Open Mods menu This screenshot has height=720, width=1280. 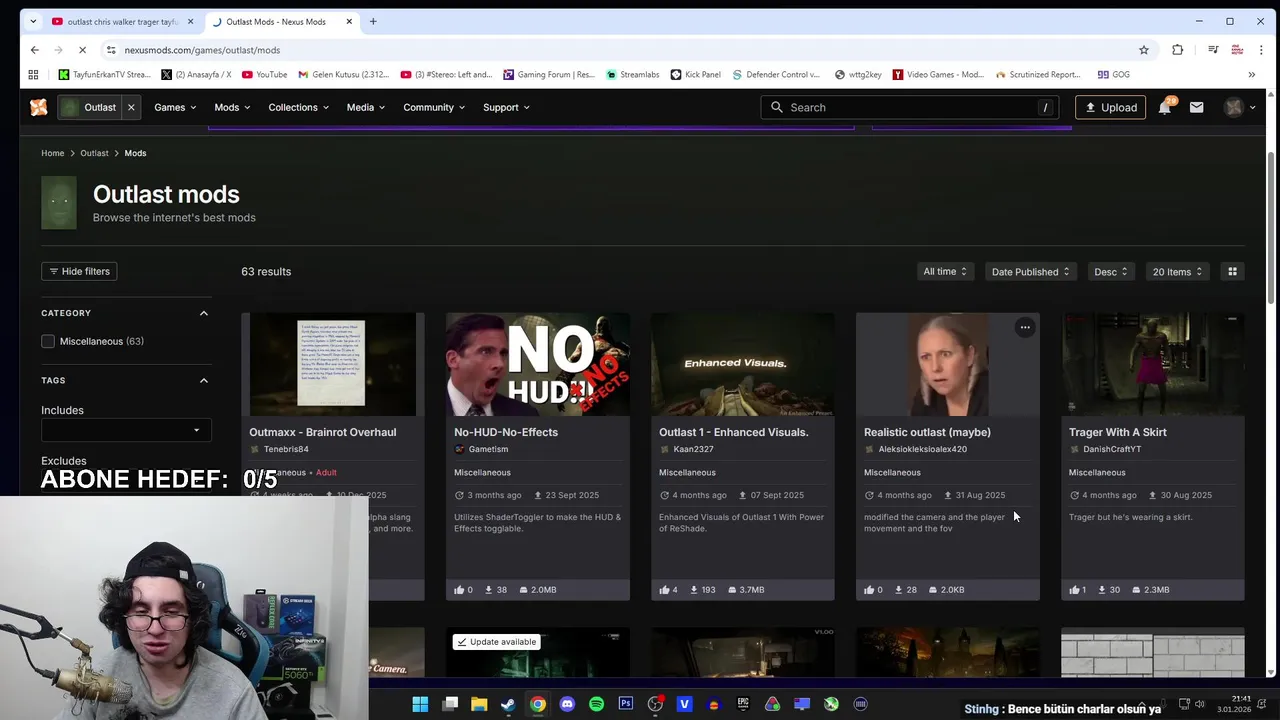point(232,107)
